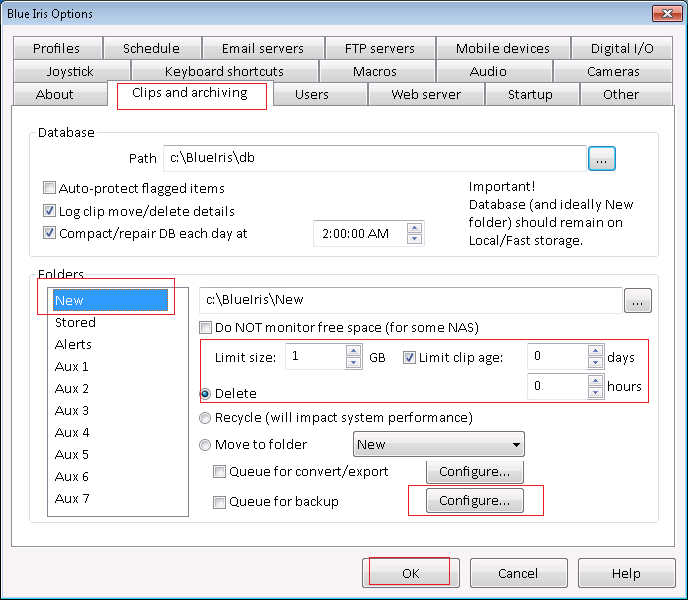688x600 pixels.
Task: Select Stored in the folders list
Action: coord(75,322)
